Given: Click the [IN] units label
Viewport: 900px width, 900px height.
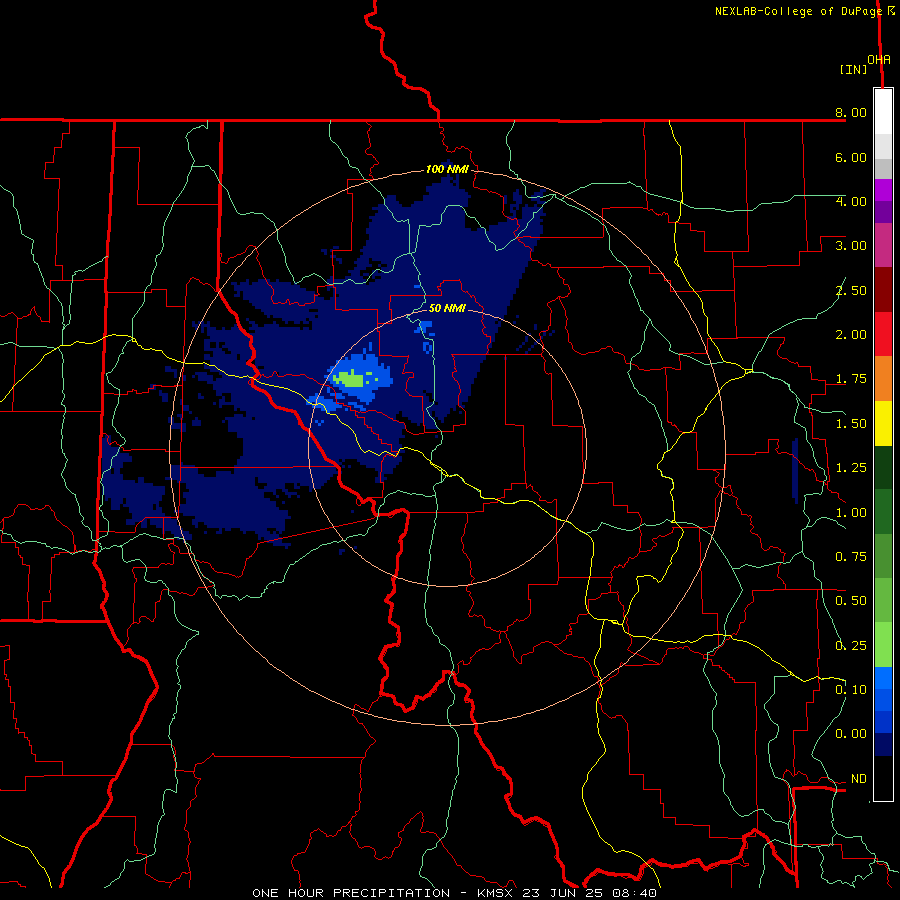Looking at the screenshot, I should point(854,69).
